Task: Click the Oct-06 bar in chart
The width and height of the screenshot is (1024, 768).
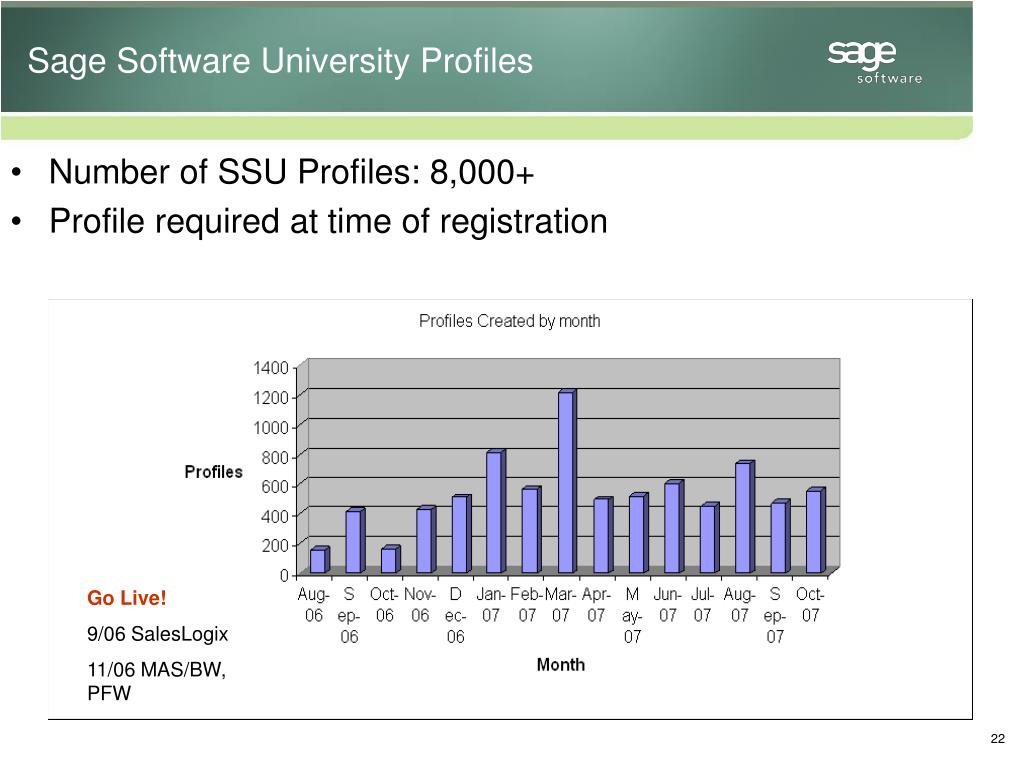Action: coord(391,560)
